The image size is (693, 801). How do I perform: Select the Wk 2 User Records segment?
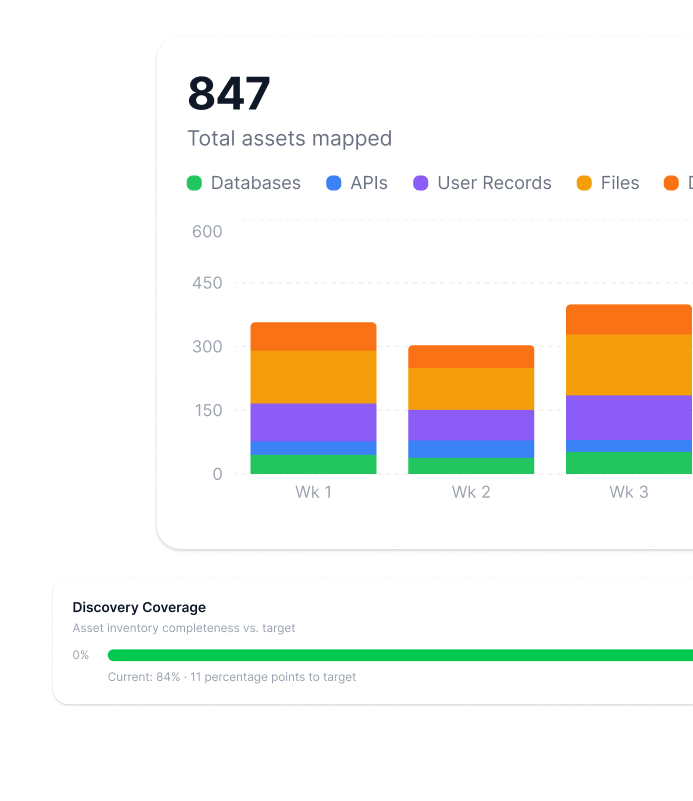(x=471, y=425)
